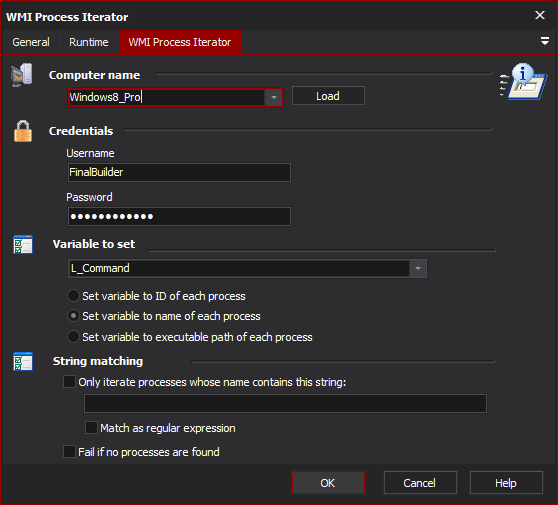Click the checklist icon beside String matching
This screenshot has width=558, height=505.
point(23,362)
